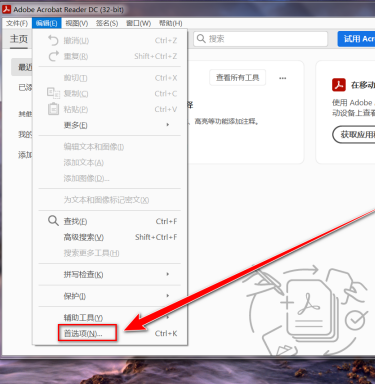This screenshot has height=384, width=375.
Task: Open the three-dots more options
Action: (283, 78)
